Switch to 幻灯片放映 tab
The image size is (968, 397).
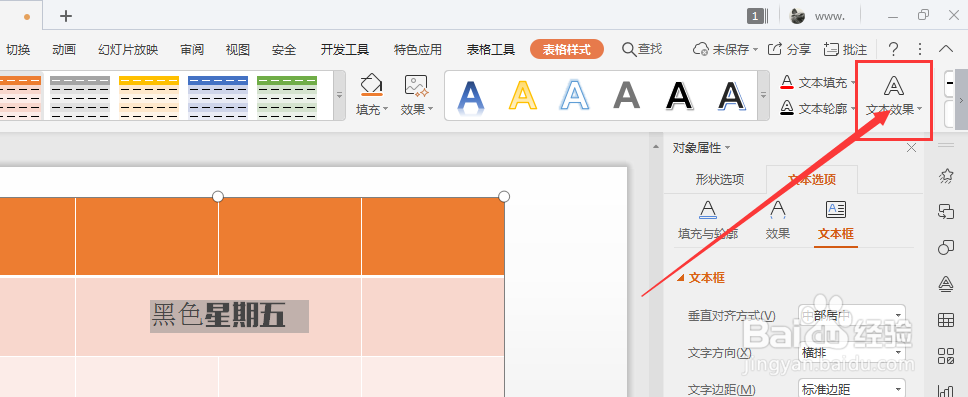click(x=128, y=49)
